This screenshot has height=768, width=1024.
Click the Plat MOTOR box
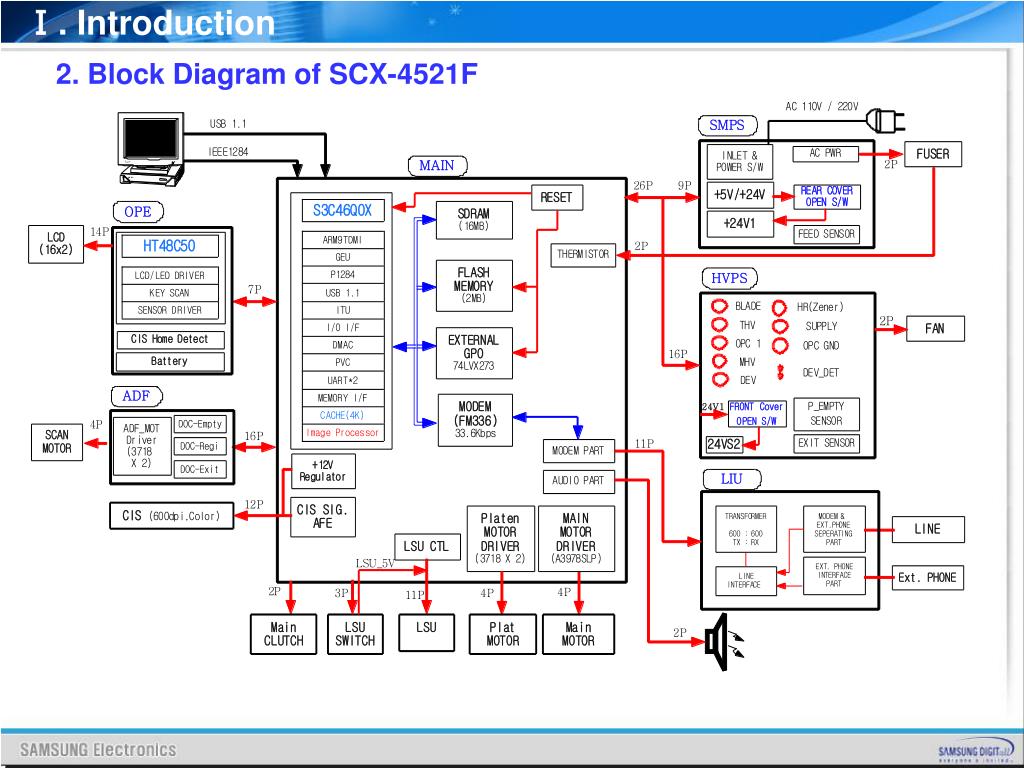pos(502,633)
